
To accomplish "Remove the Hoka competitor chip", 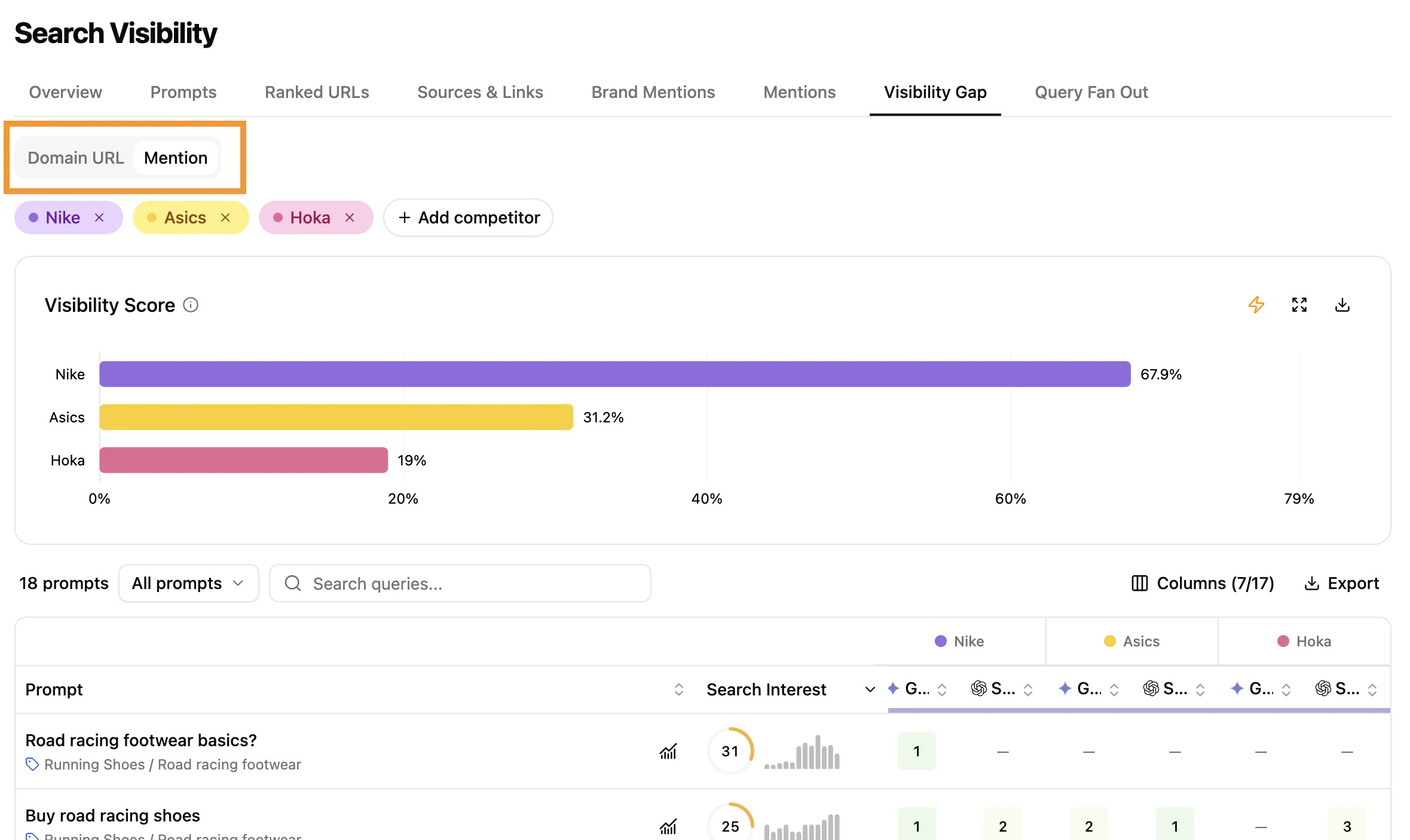I will (350, 217).
